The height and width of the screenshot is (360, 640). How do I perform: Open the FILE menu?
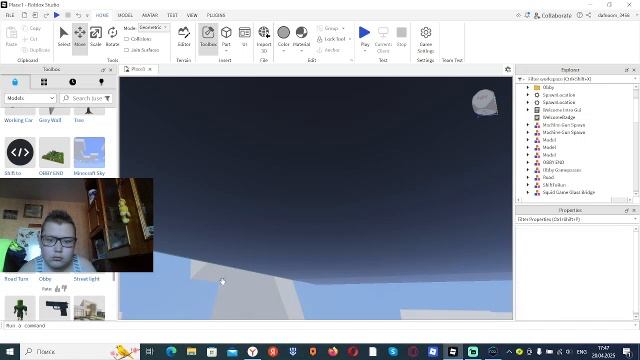[10, 15]
